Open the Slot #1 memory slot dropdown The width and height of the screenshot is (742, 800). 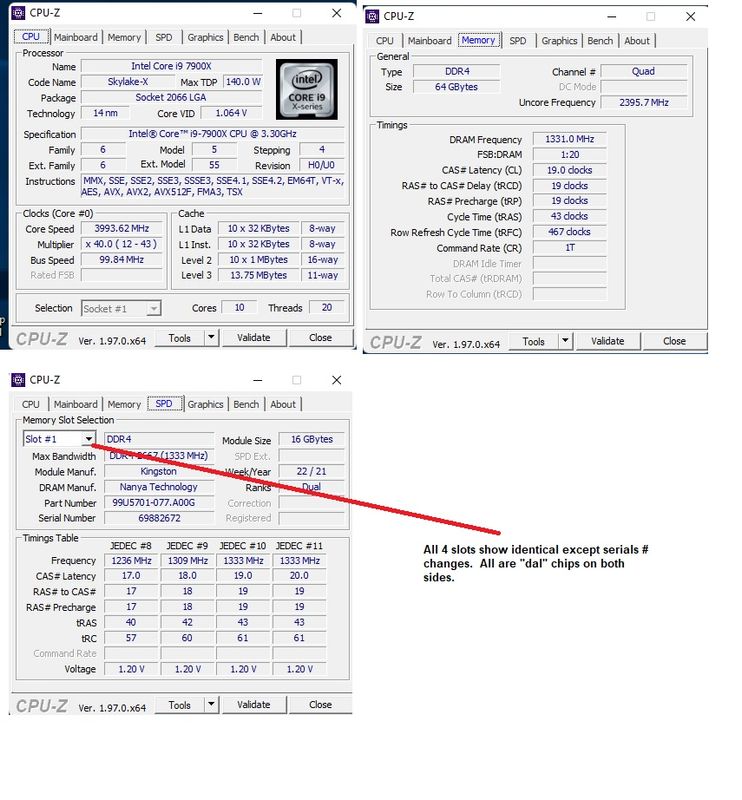point(59,439)
